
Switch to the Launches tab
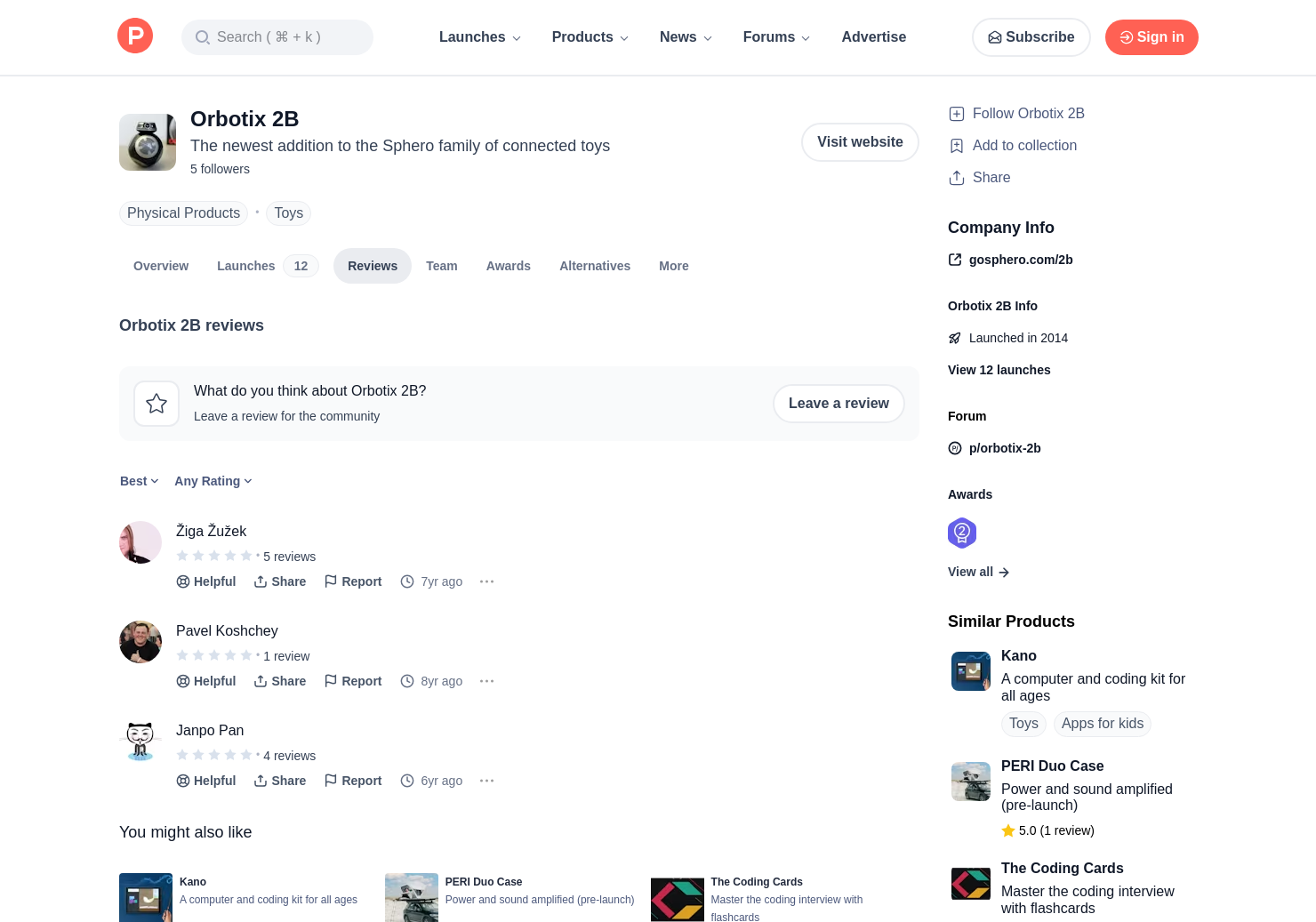268,266
